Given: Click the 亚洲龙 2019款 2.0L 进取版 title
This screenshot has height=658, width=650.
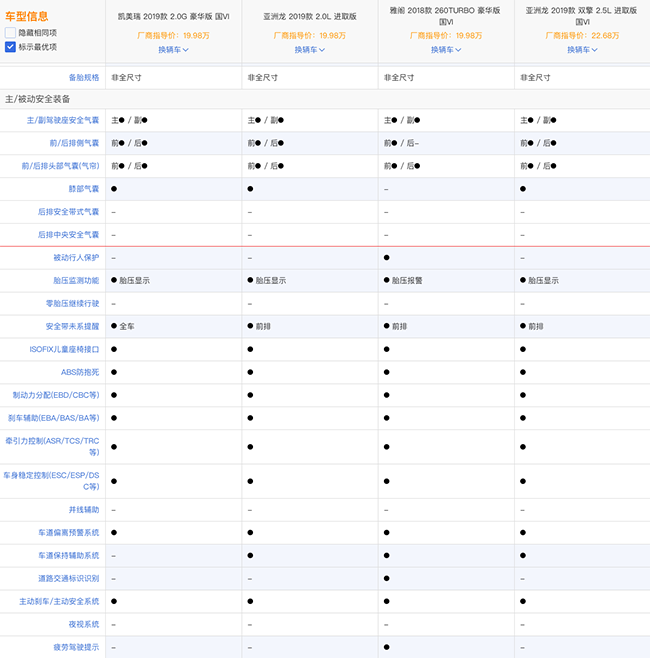Looking at the screenshot, I should point(310,16).
